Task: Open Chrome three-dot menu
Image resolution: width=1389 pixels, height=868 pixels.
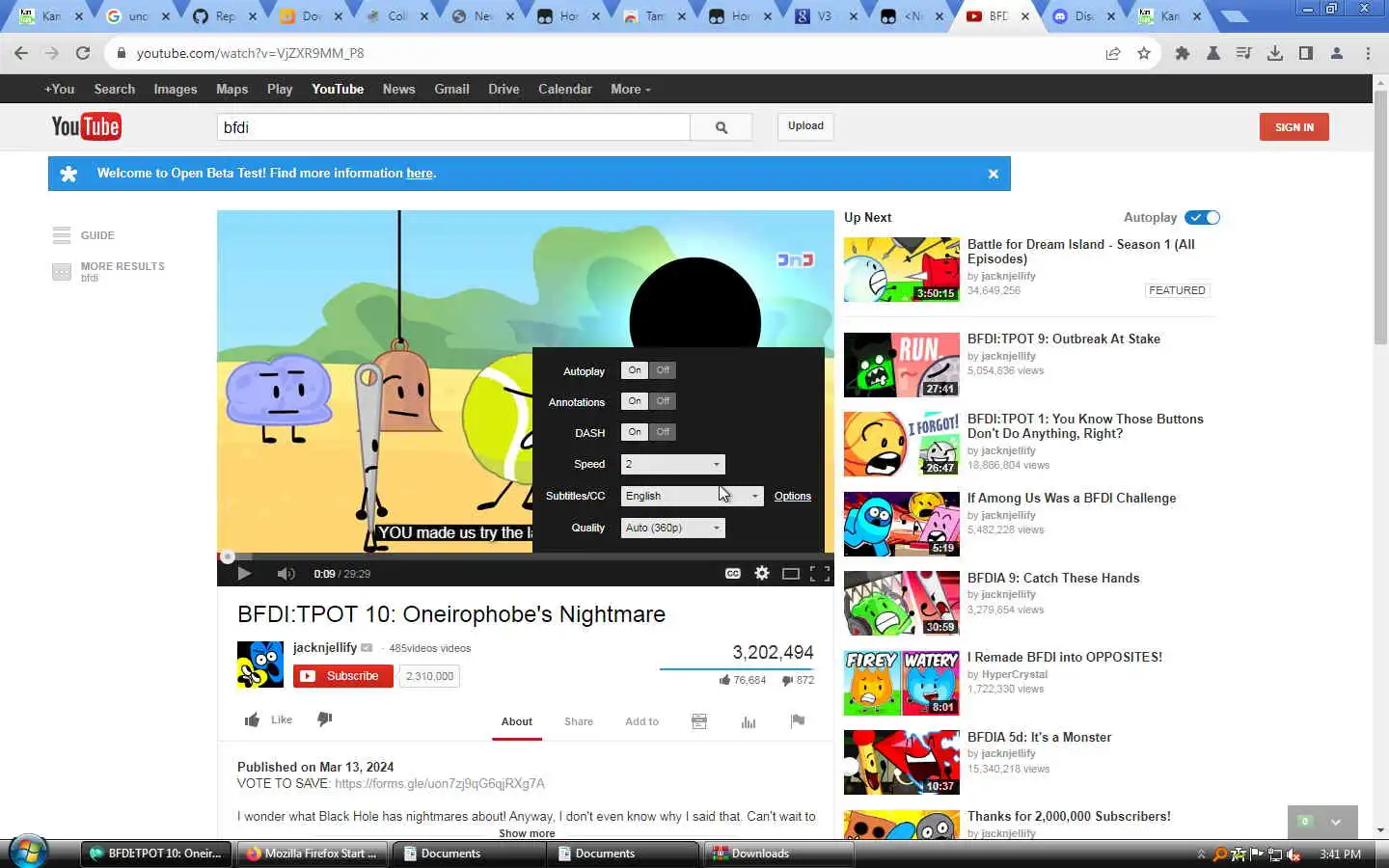Action: (x=1368, y=53)
